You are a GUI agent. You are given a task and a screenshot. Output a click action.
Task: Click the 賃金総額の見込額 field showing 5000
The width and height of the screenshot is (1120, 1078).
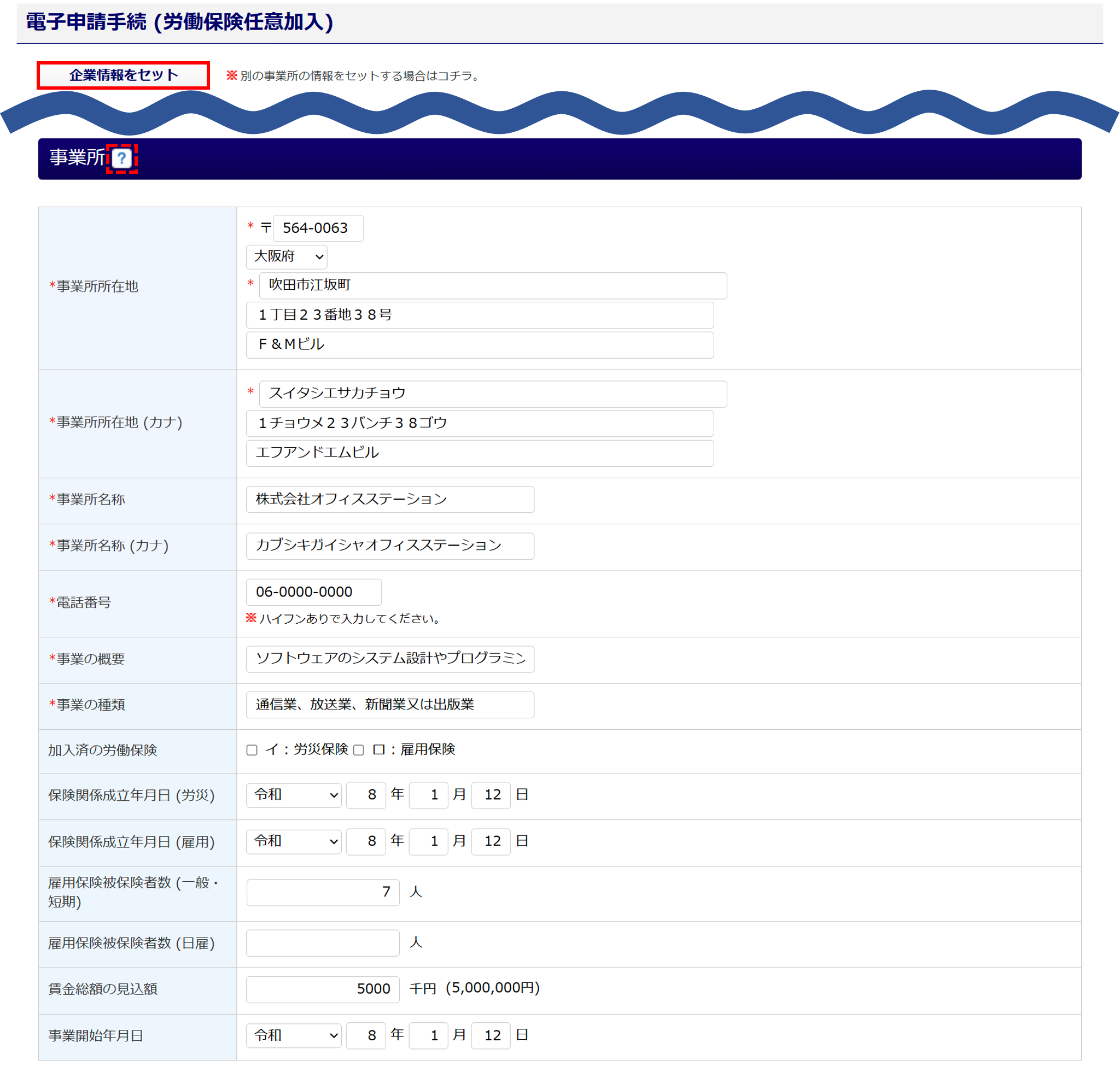click(x=322, y=989)
